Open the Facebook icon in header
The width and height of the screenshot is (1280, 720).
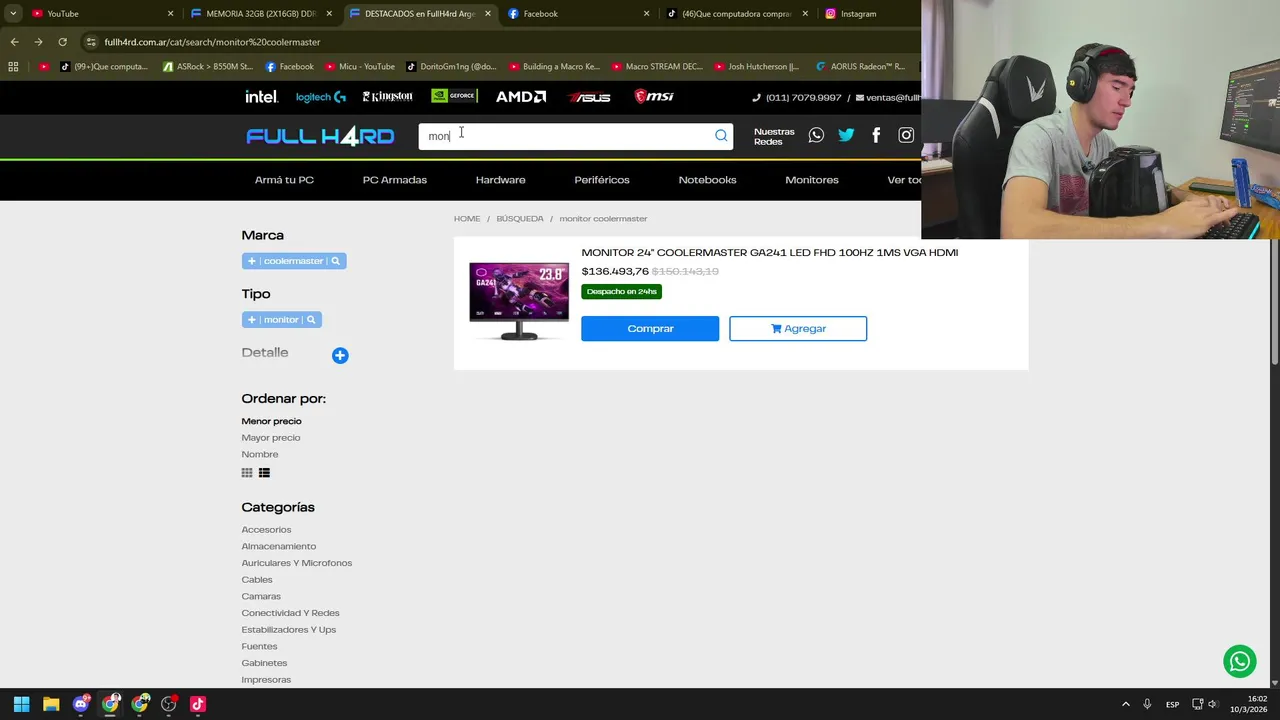tap(876, 135)
